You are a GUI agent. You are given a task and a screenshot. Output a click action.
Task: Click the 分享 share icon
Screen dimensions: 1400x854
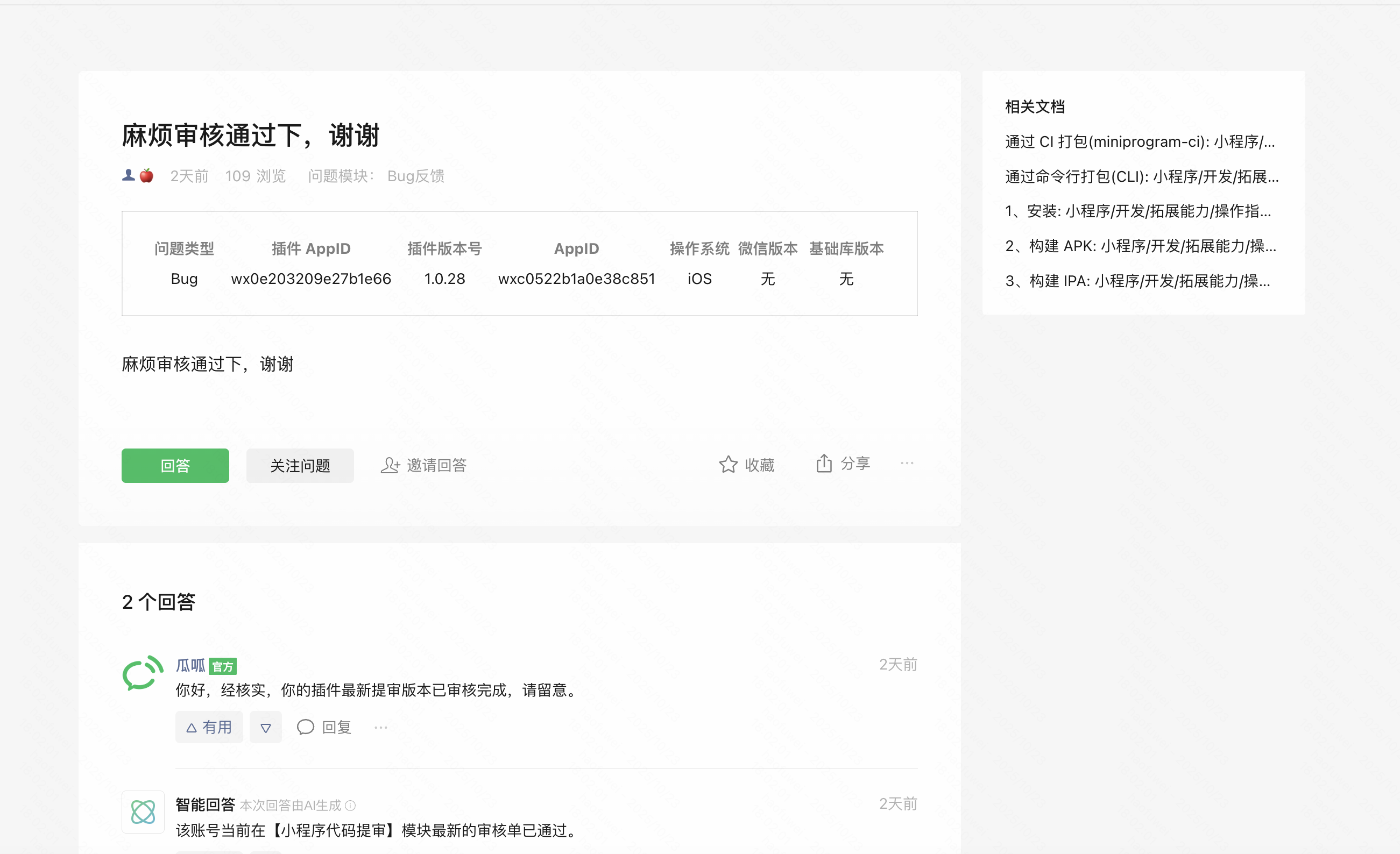(824, 464)
